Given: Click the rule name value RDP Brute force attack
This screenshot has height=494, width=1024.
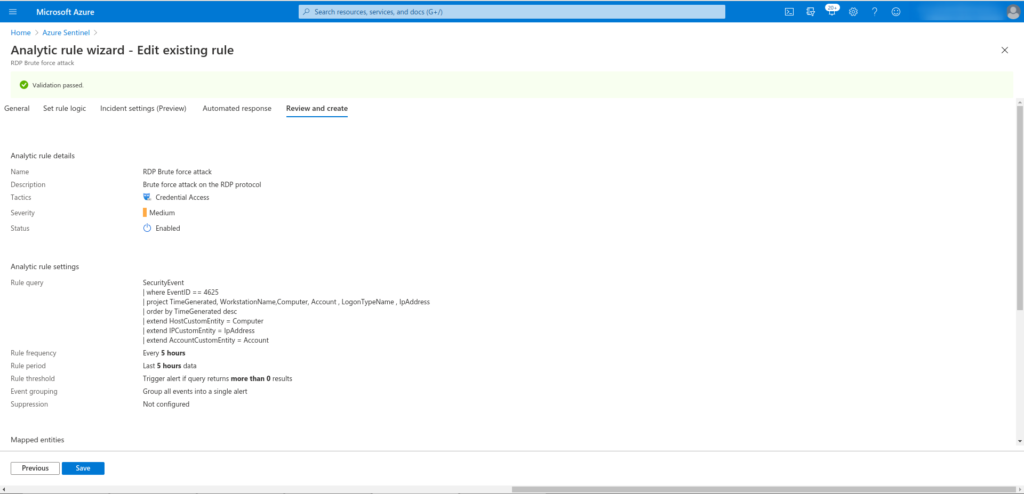Looking at the screenshot, I should [177, 172].
